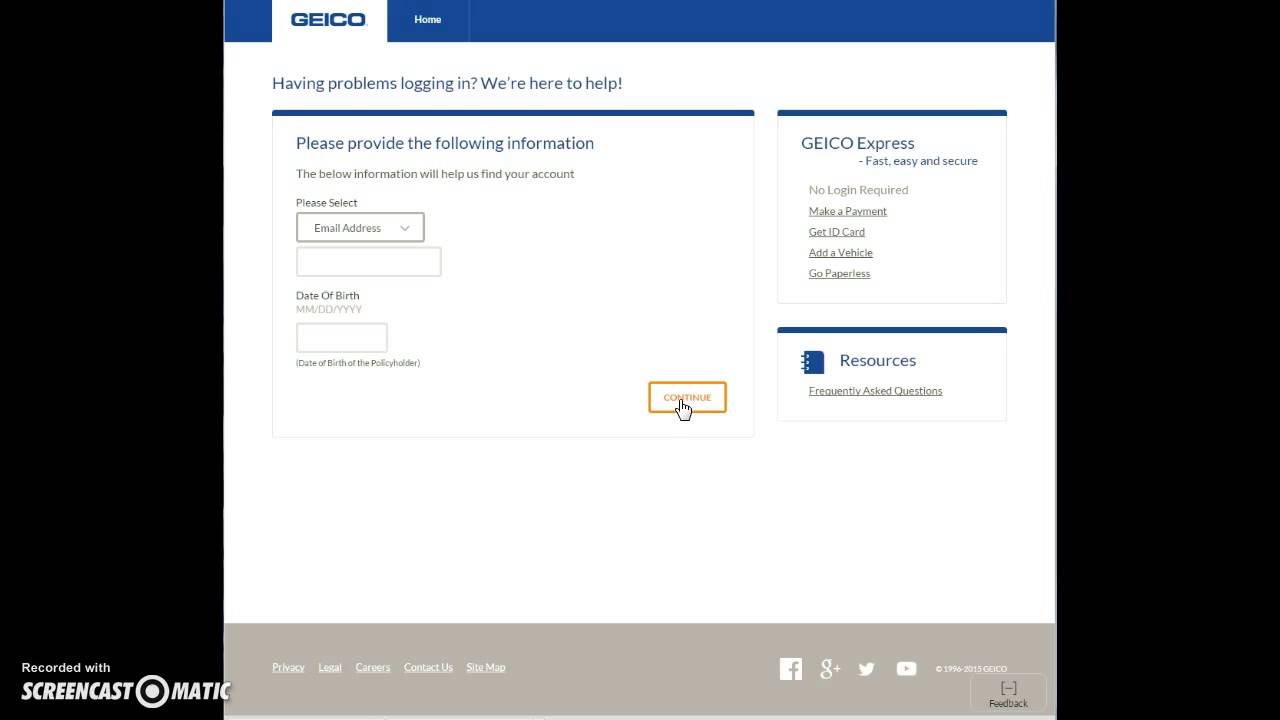The image size is (1280, 720).
Task: Click the 'GEICO Express' heading
Action: click(858, 143)
